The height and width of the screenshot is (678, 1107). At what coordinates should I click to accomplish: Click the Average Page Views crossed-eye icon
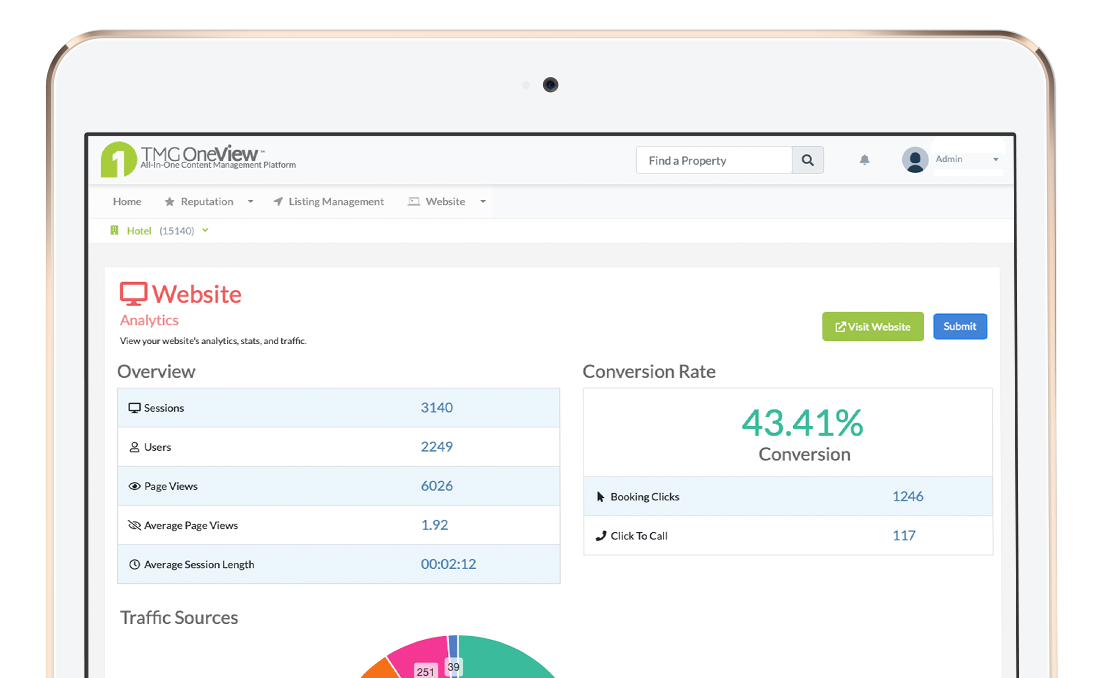pos(134,525)
